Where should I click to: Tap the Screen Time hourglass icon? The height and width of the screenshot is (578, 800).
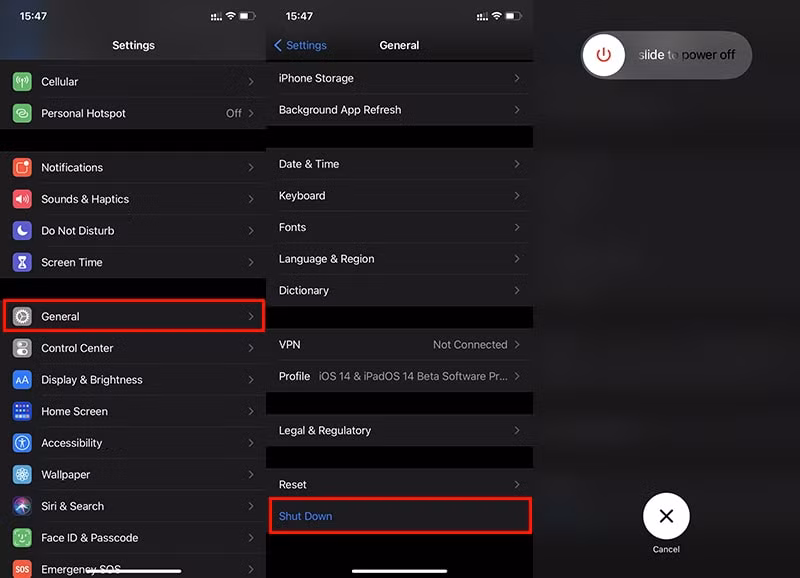tap(22, 262)
